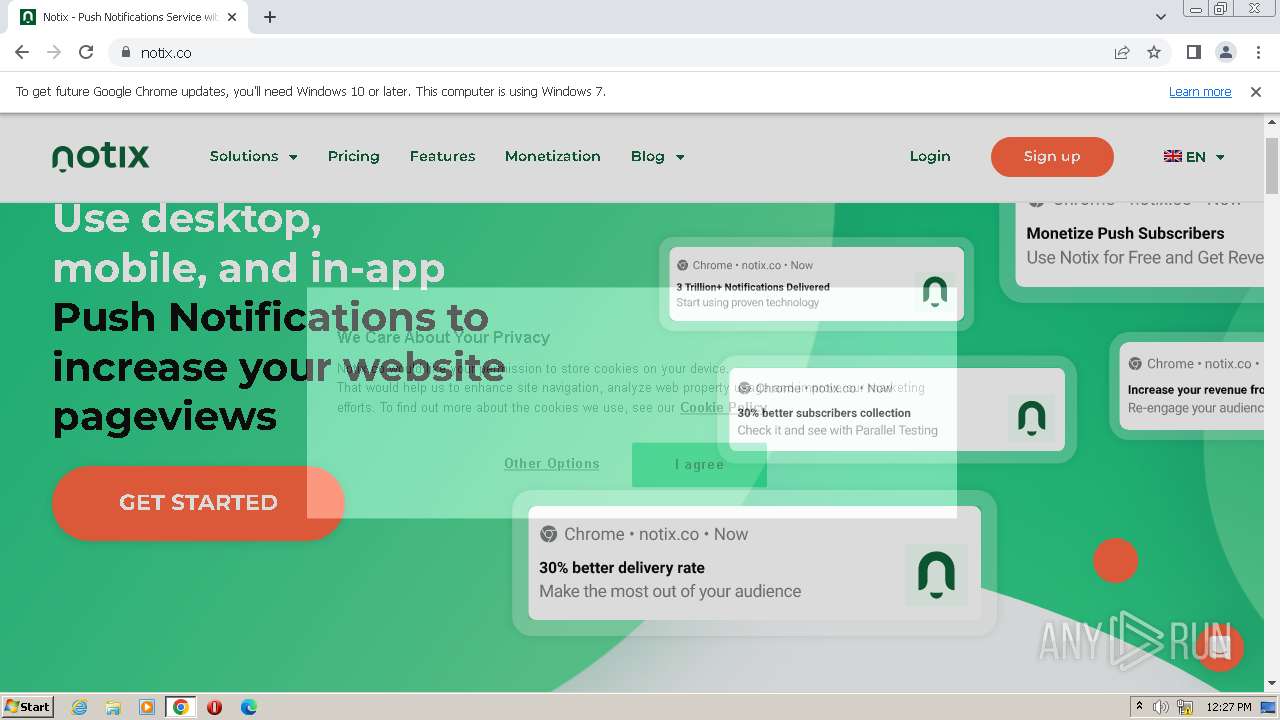View site info via the lock icon

(x=125, y=52)
